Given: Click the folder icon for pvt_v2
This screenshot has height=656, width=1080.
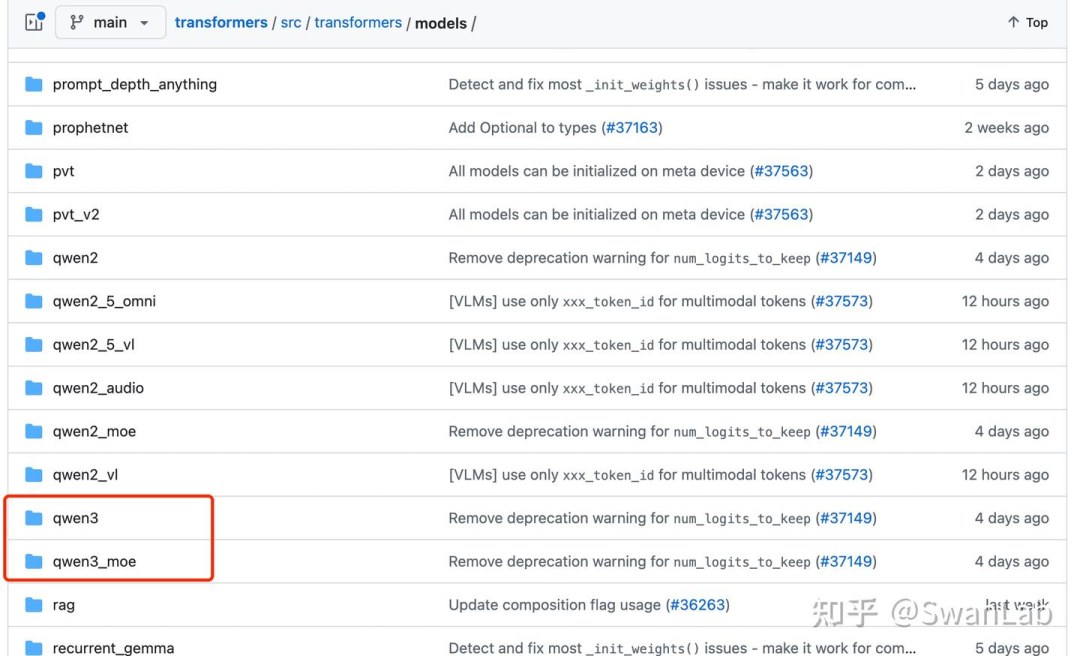Looking at the screenshot, I should (34, 214).
